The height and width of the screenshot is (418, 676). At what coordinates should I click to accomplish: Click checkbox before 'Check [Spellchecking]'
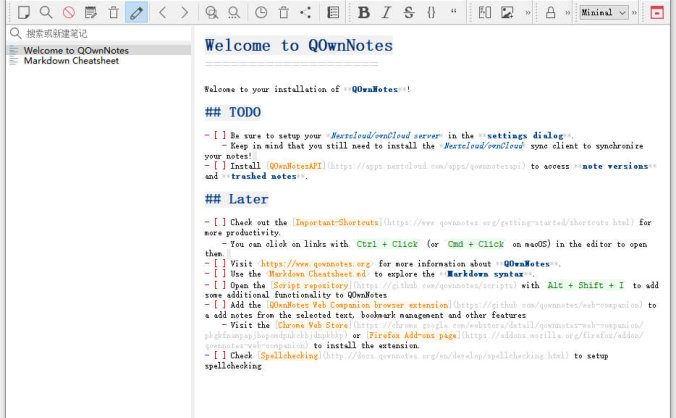pyautogui.click(x=220, y=356)
